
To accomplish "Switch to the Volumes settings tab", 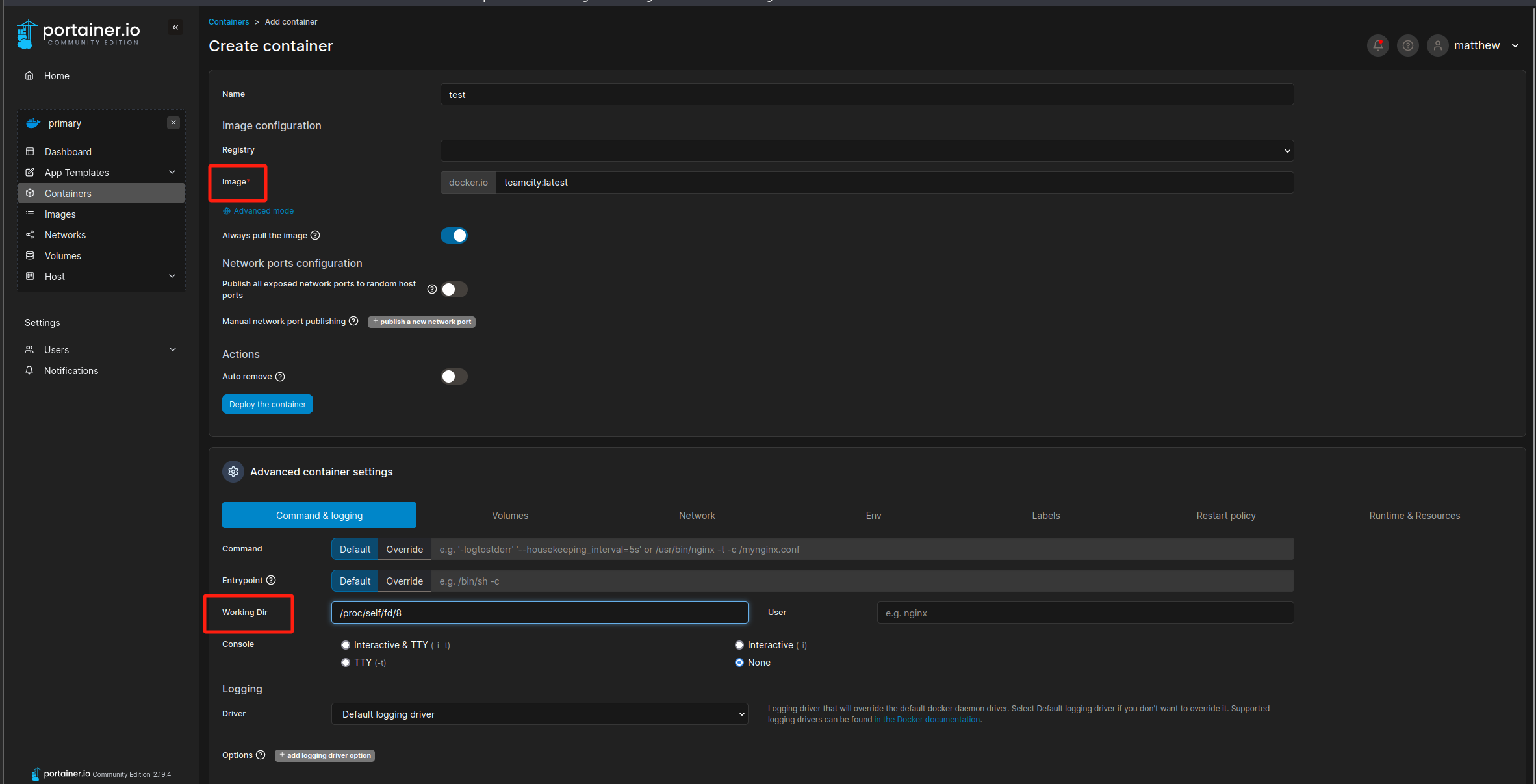I will click(510, 515).
